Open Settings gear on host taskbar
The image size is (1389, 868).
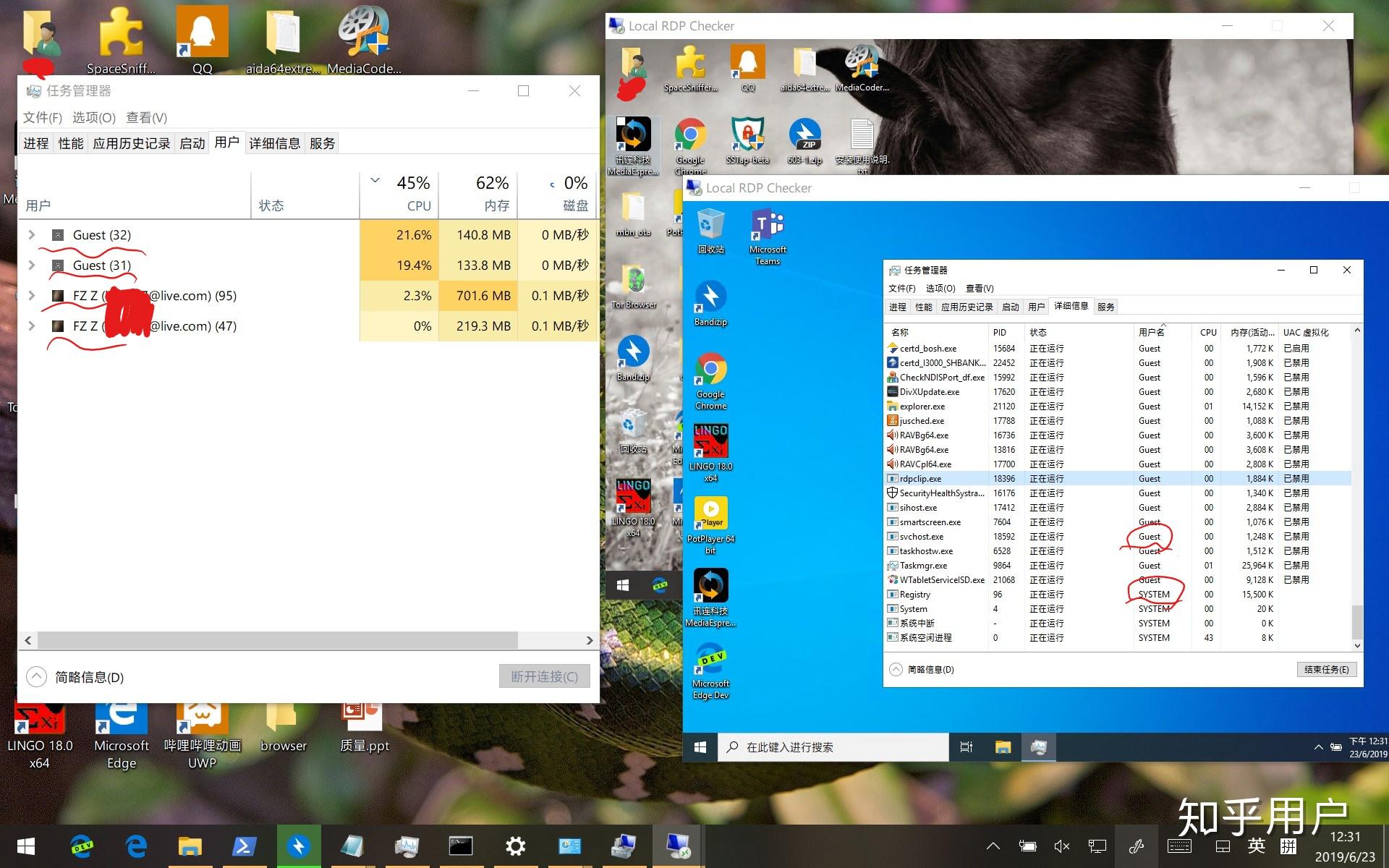tap(515, 846)
